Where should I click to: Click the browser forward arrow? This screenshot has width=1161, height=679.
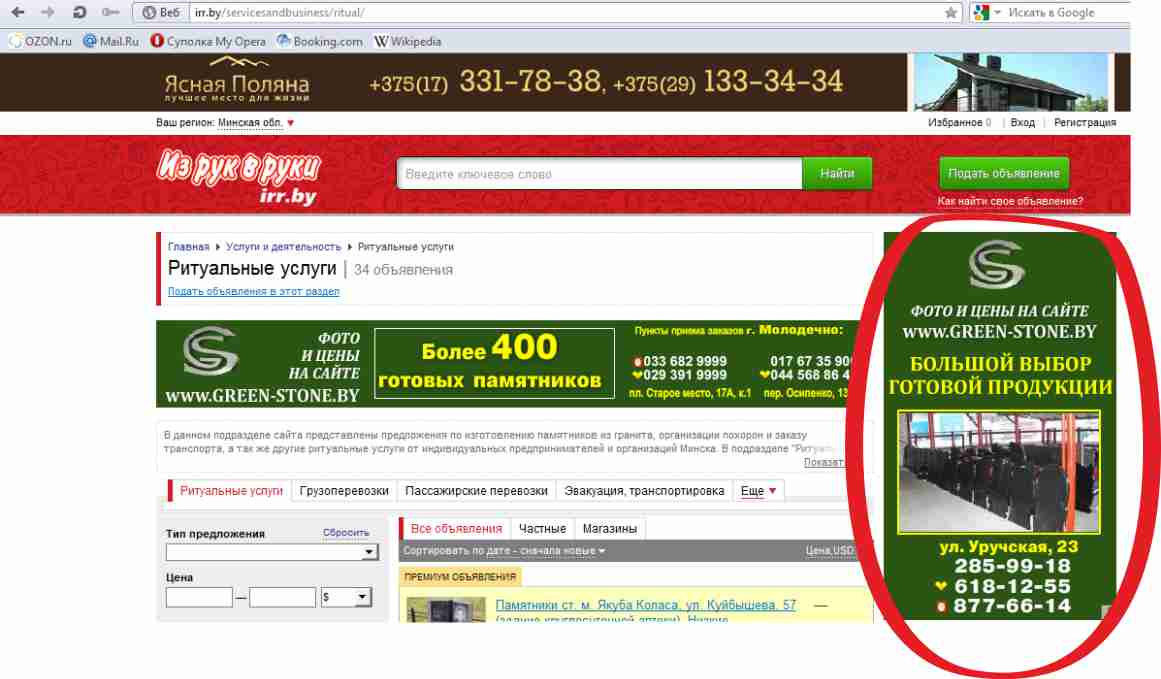[x=46, y=13]
